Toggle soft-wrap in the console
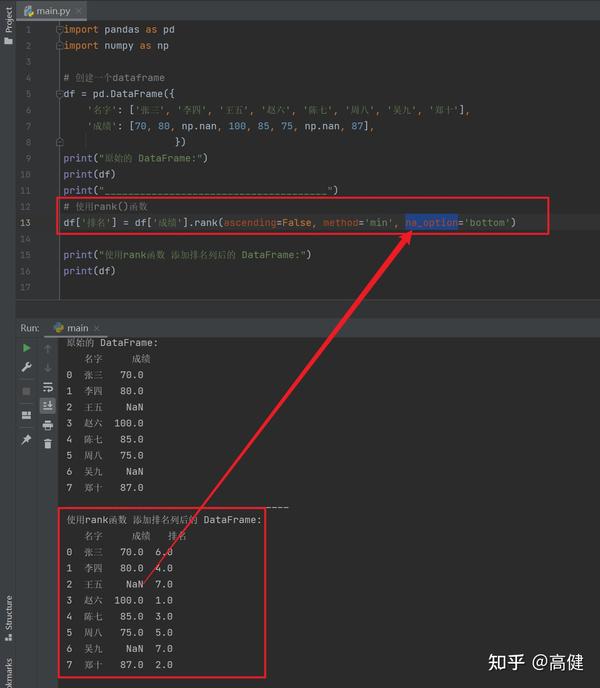 (x=48, y=387)
